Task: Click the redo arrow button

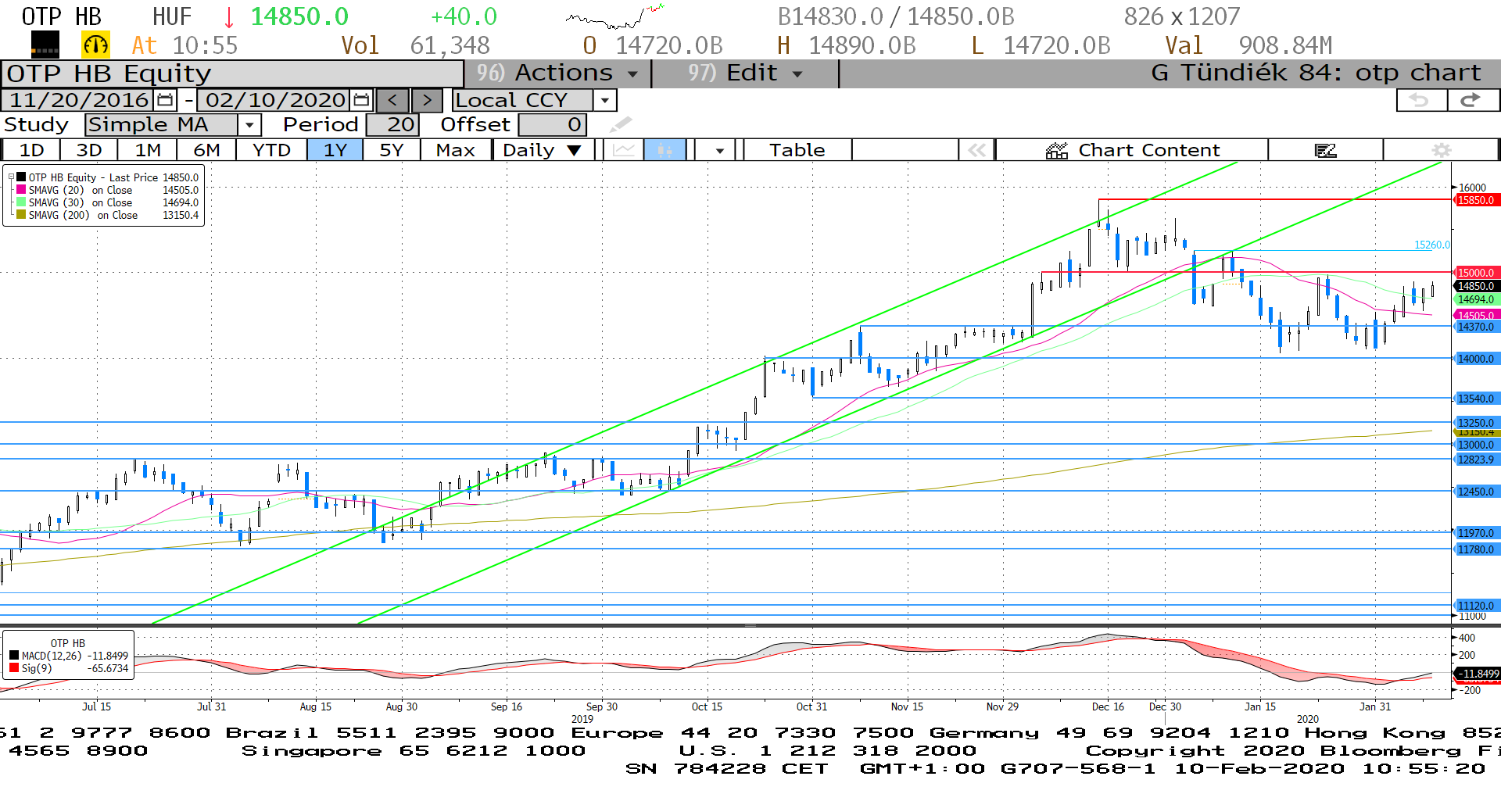Action: (x=1473, y=100)
